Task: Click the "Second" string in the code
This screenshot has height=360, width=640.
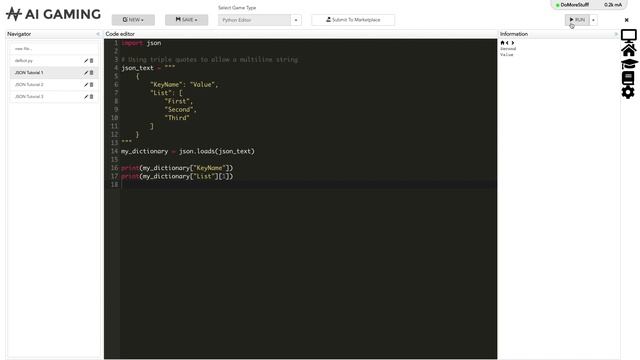Action: (x=180, y=109)
